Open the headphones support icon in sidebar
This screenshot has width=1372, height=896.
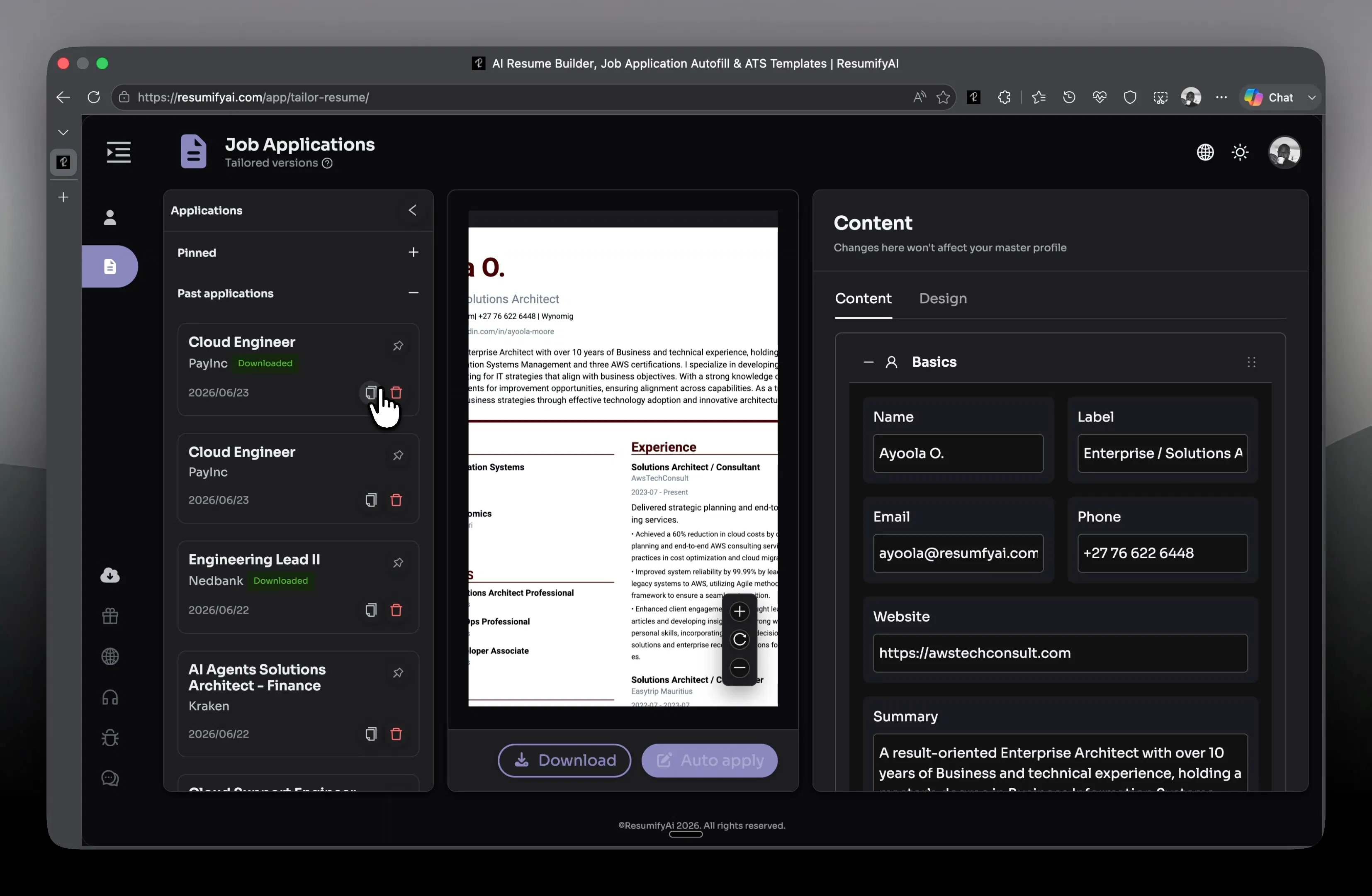click(x=109, y=698)
